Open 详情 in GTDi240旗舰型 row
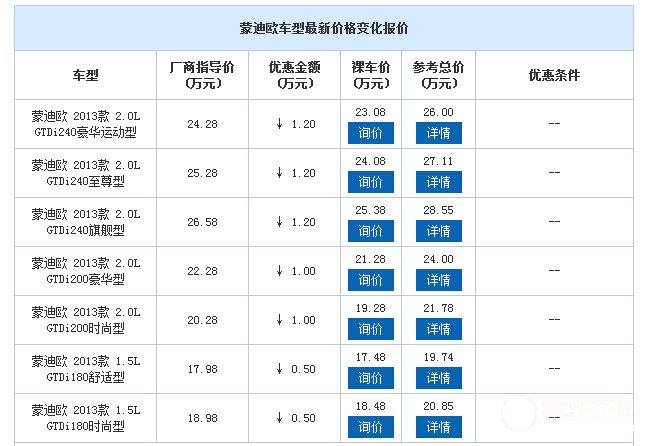 [x=438, y=231]
